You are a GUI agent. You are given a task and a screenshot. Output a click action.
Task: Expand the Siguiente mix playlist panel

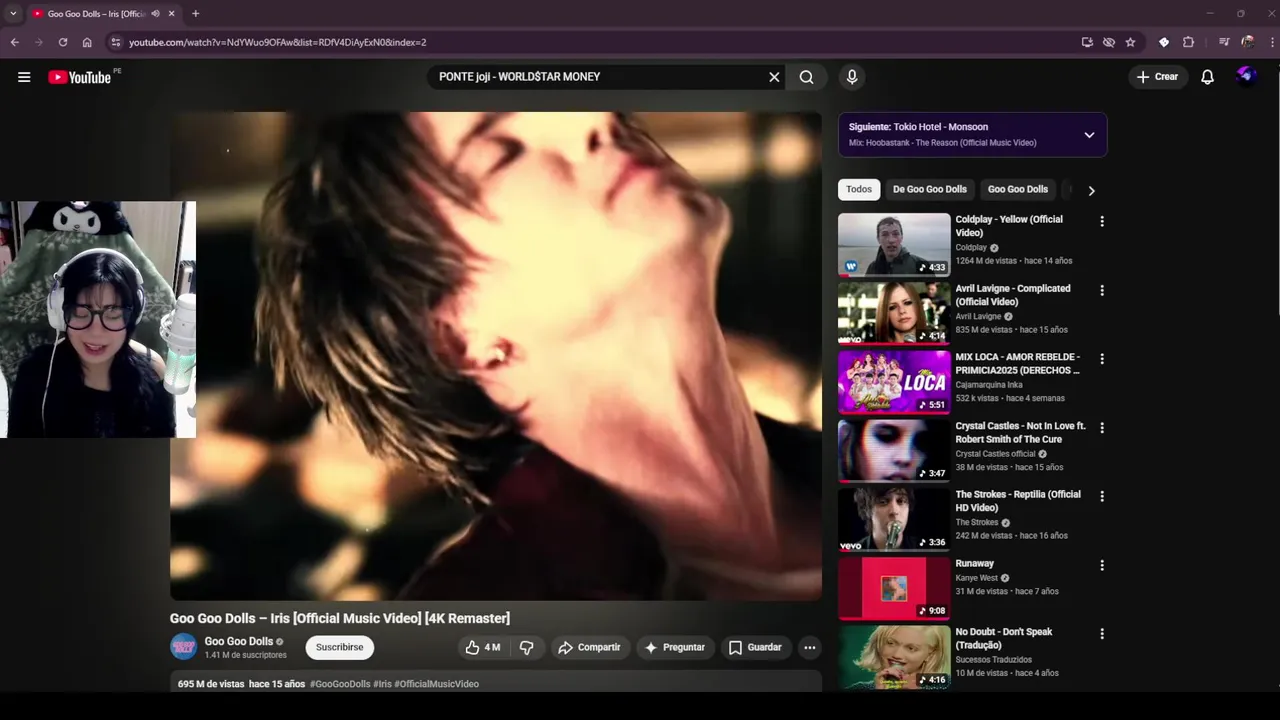click(x=1089, y=135)
